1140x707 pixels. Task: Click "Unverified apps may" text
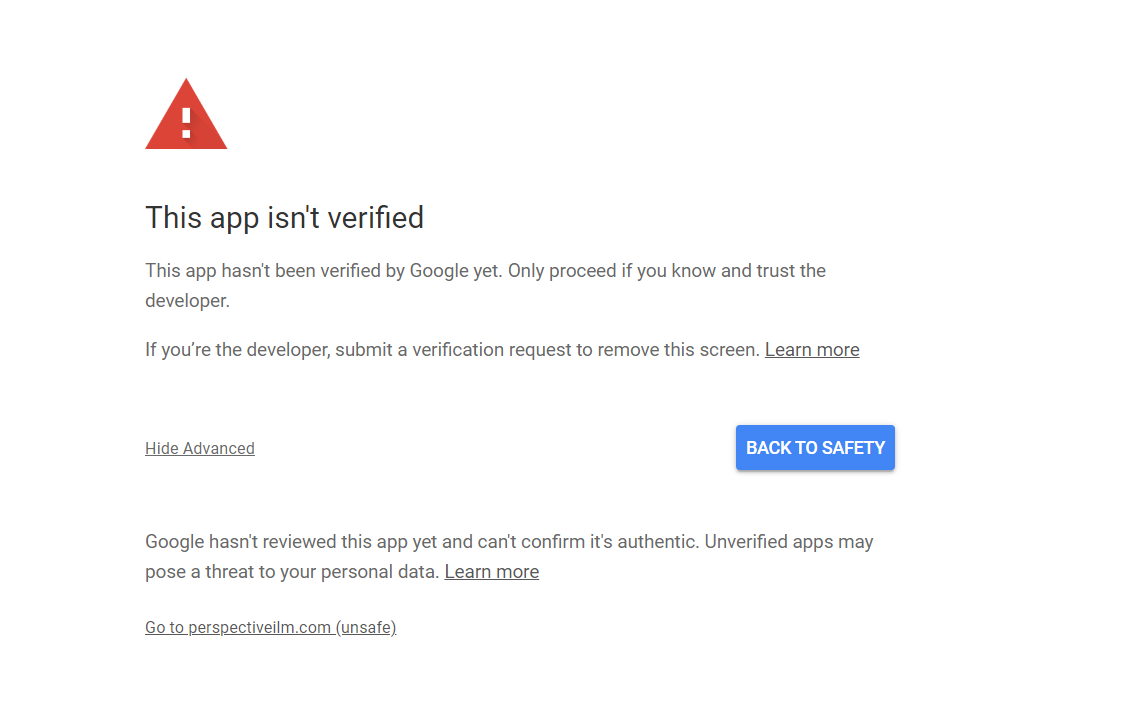point(789,542)
